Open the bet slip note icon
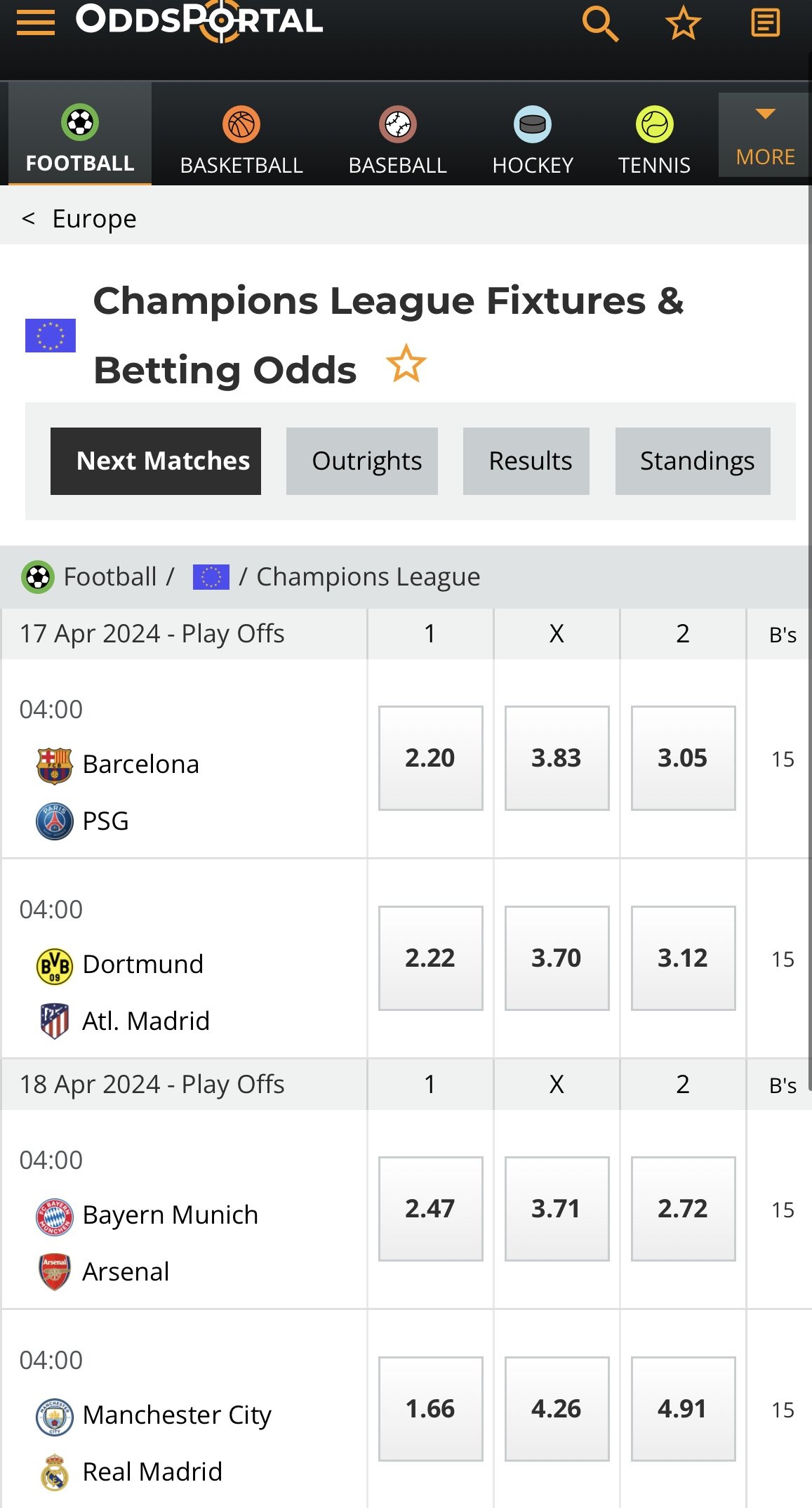 765,23
